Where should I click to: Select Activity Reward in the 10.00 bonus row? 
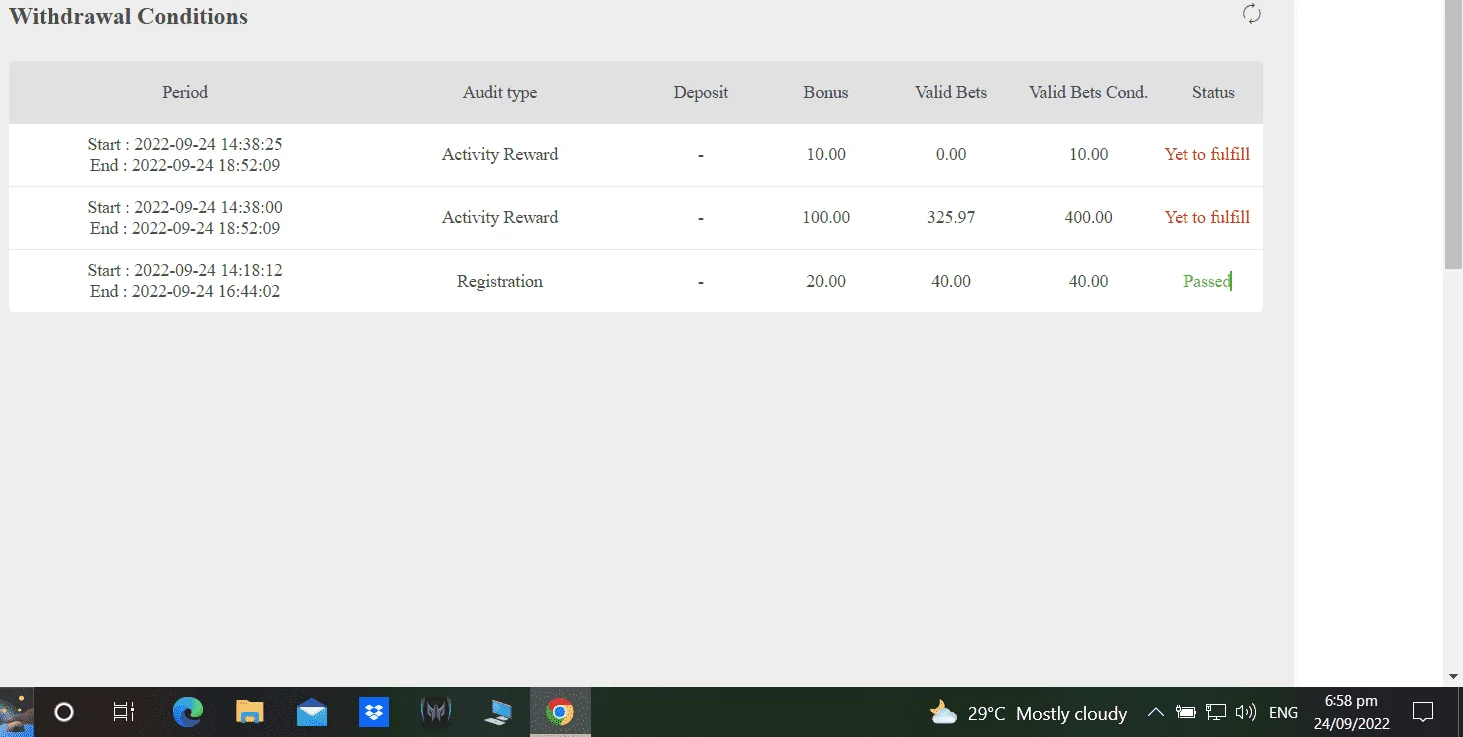(x=500, y=154)
